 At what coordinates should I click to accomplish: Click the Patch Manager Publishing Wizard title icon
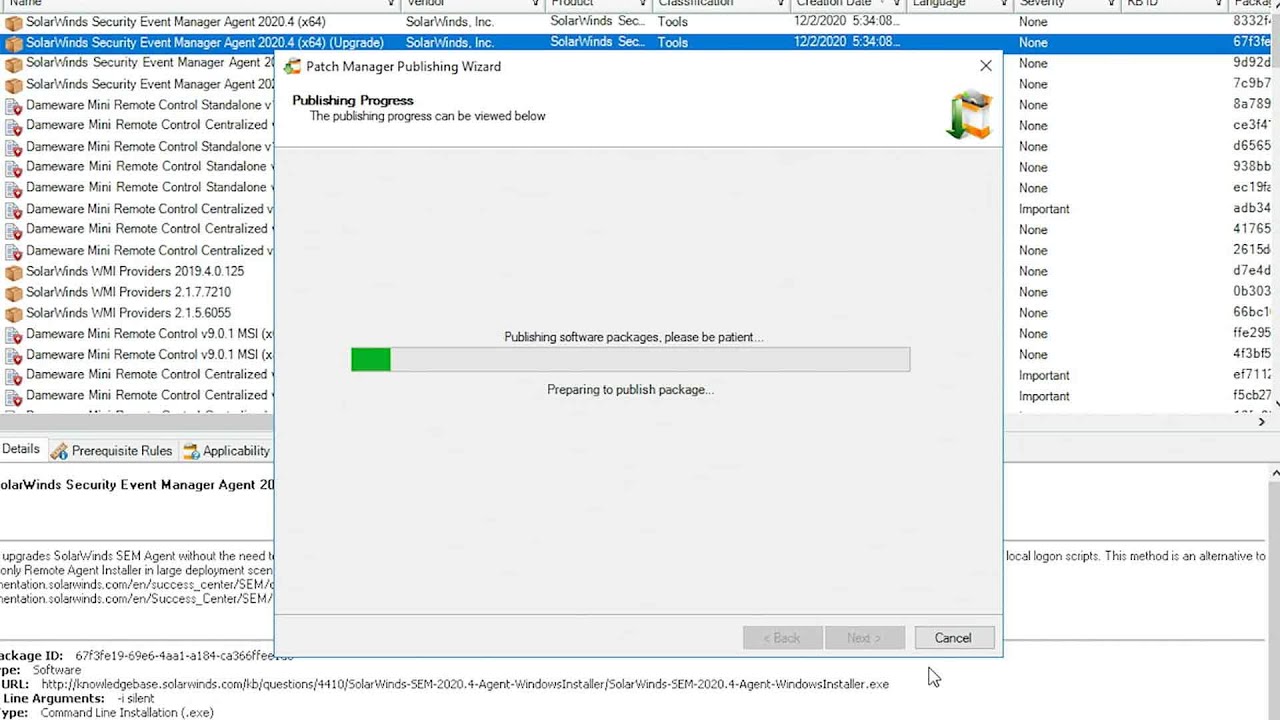(292, 67)
